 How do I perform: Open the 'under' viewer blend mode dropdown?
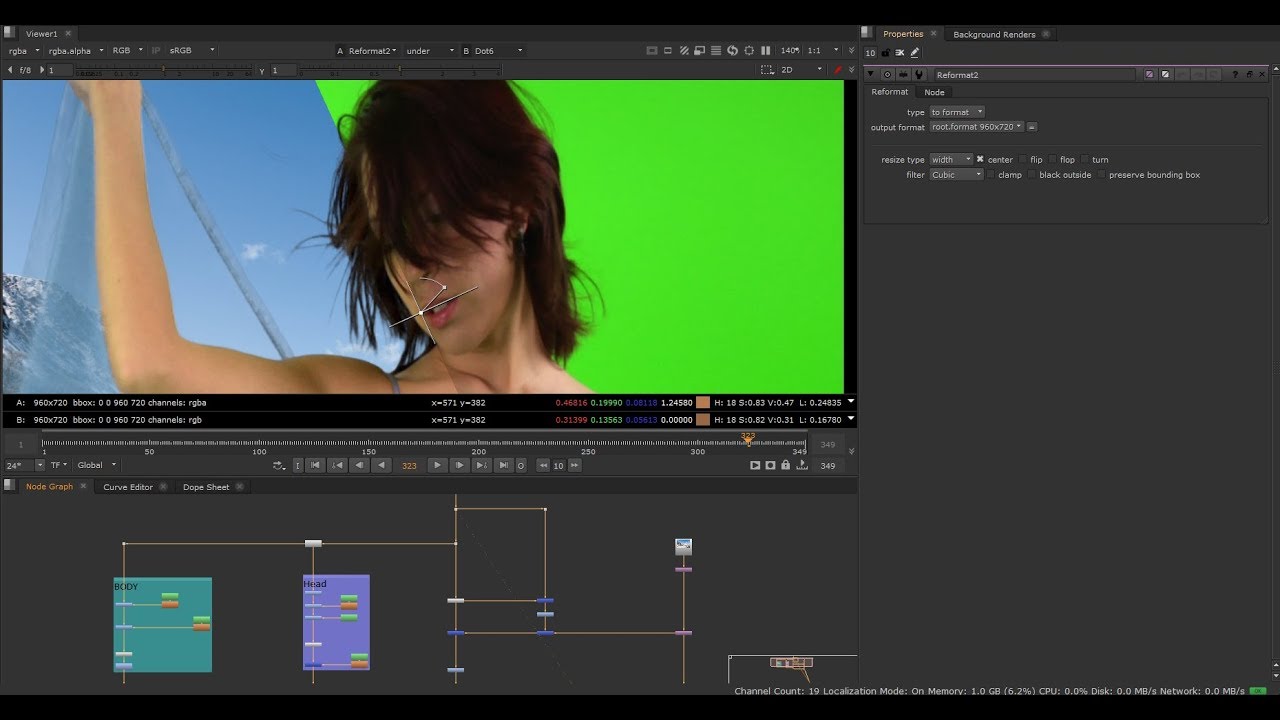(430, 51)
